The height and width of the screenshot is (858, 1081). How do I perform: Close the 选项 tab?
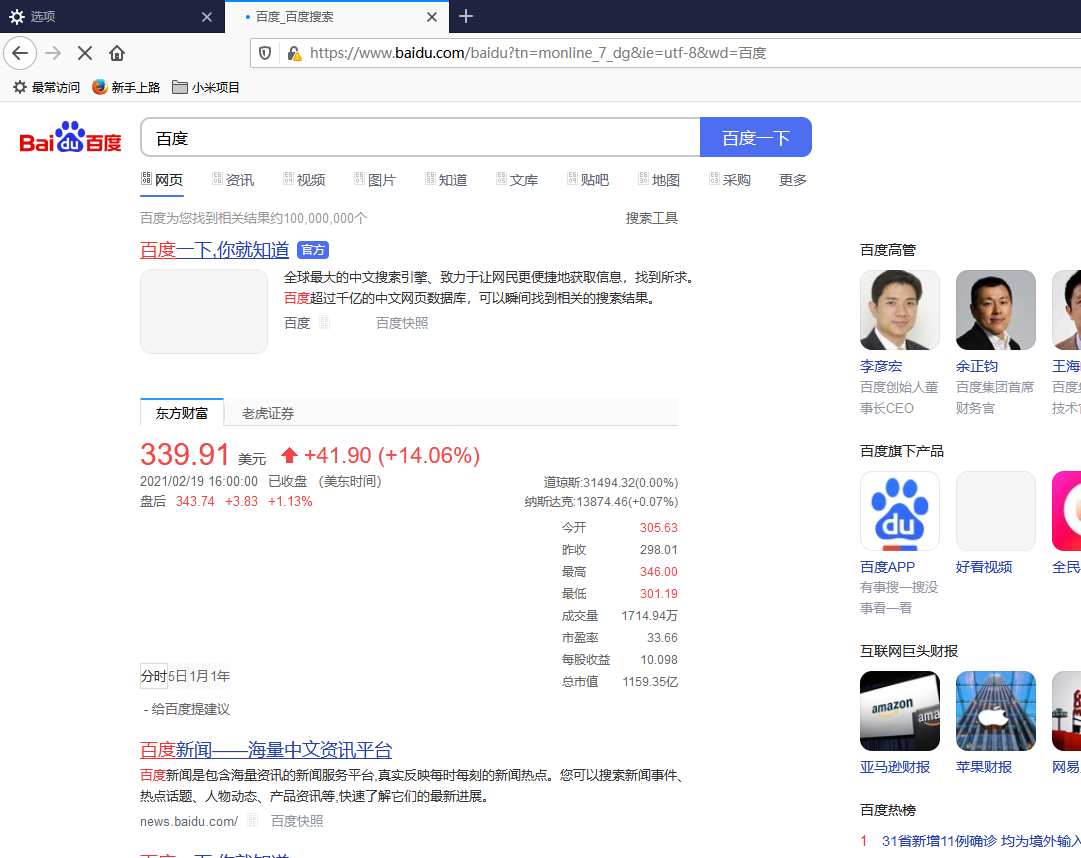tap(207, 17)
